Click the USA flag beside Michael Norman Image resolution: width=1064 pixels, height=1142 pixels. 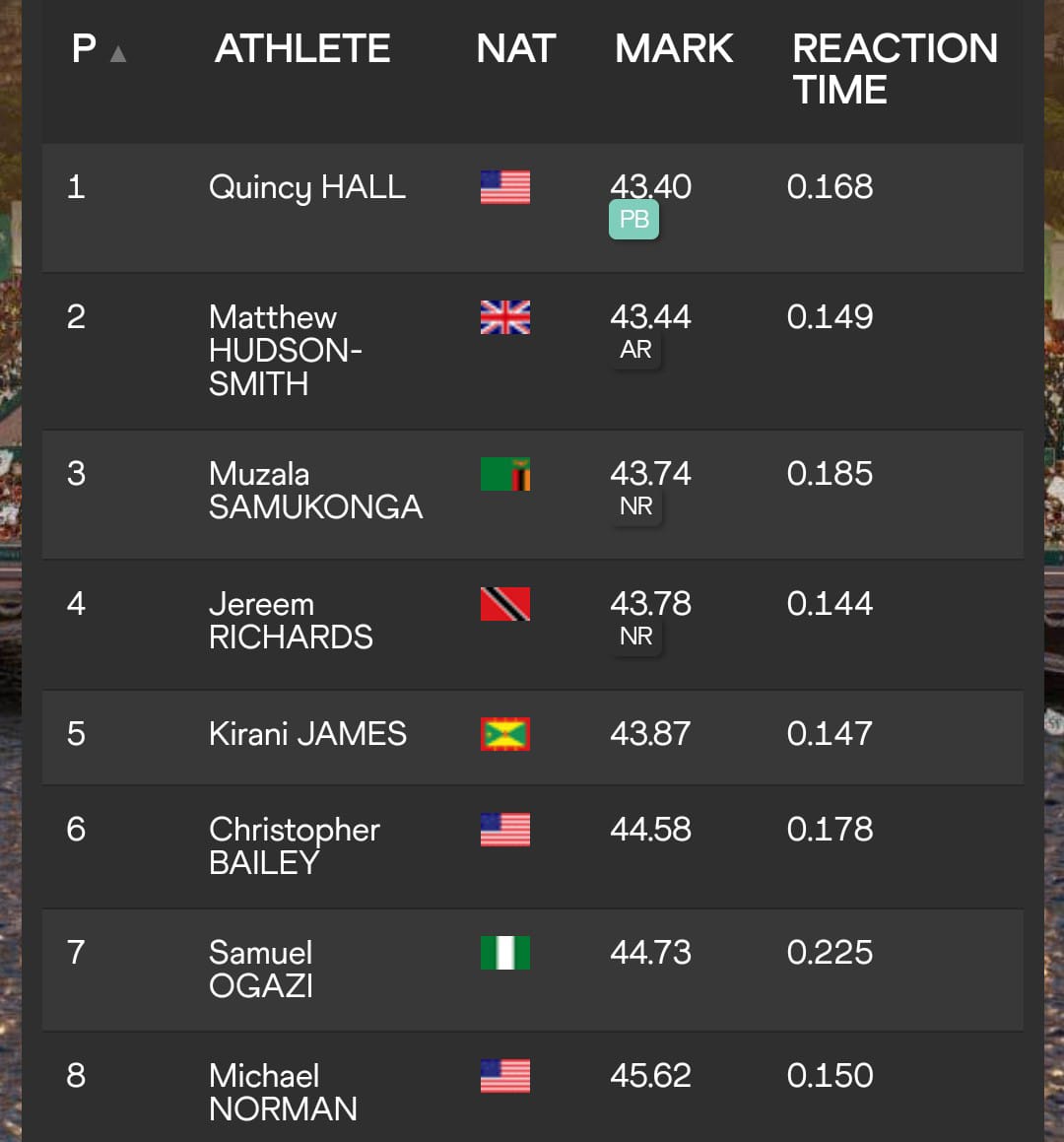505,1076
